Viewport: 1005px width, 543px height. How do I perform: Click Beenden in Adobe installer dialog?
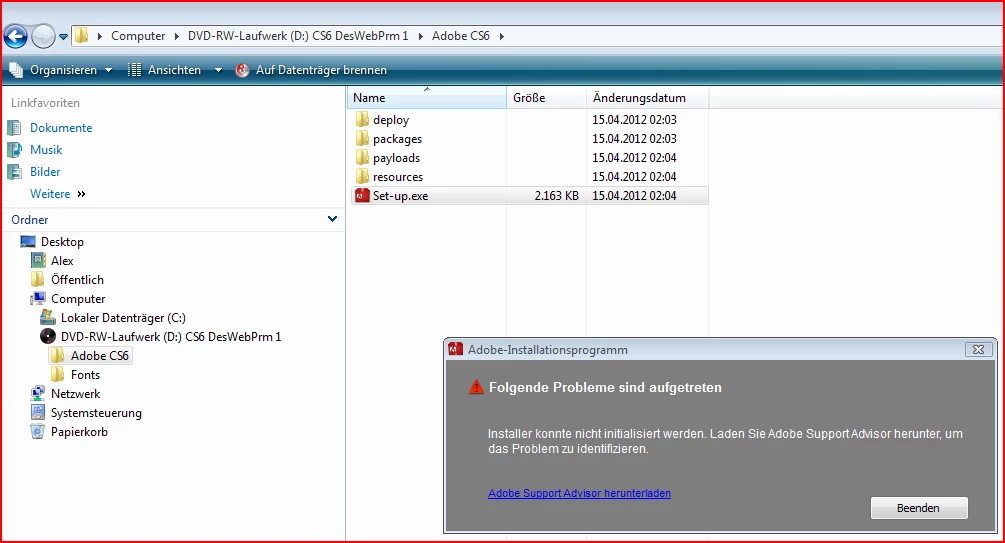918,508
